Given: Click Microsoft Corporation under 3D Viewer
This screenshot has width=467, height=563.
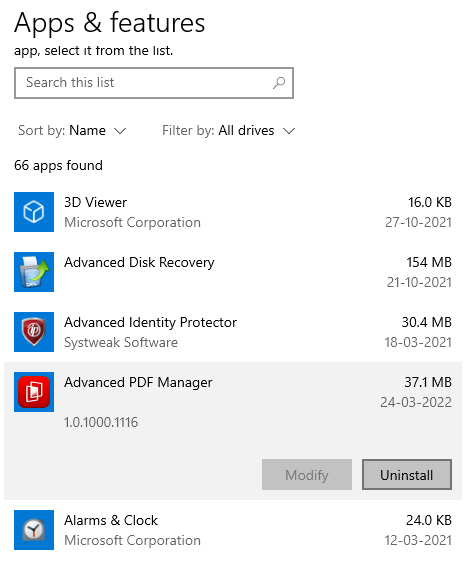Looking at the screenshot, I should [132, 223].
